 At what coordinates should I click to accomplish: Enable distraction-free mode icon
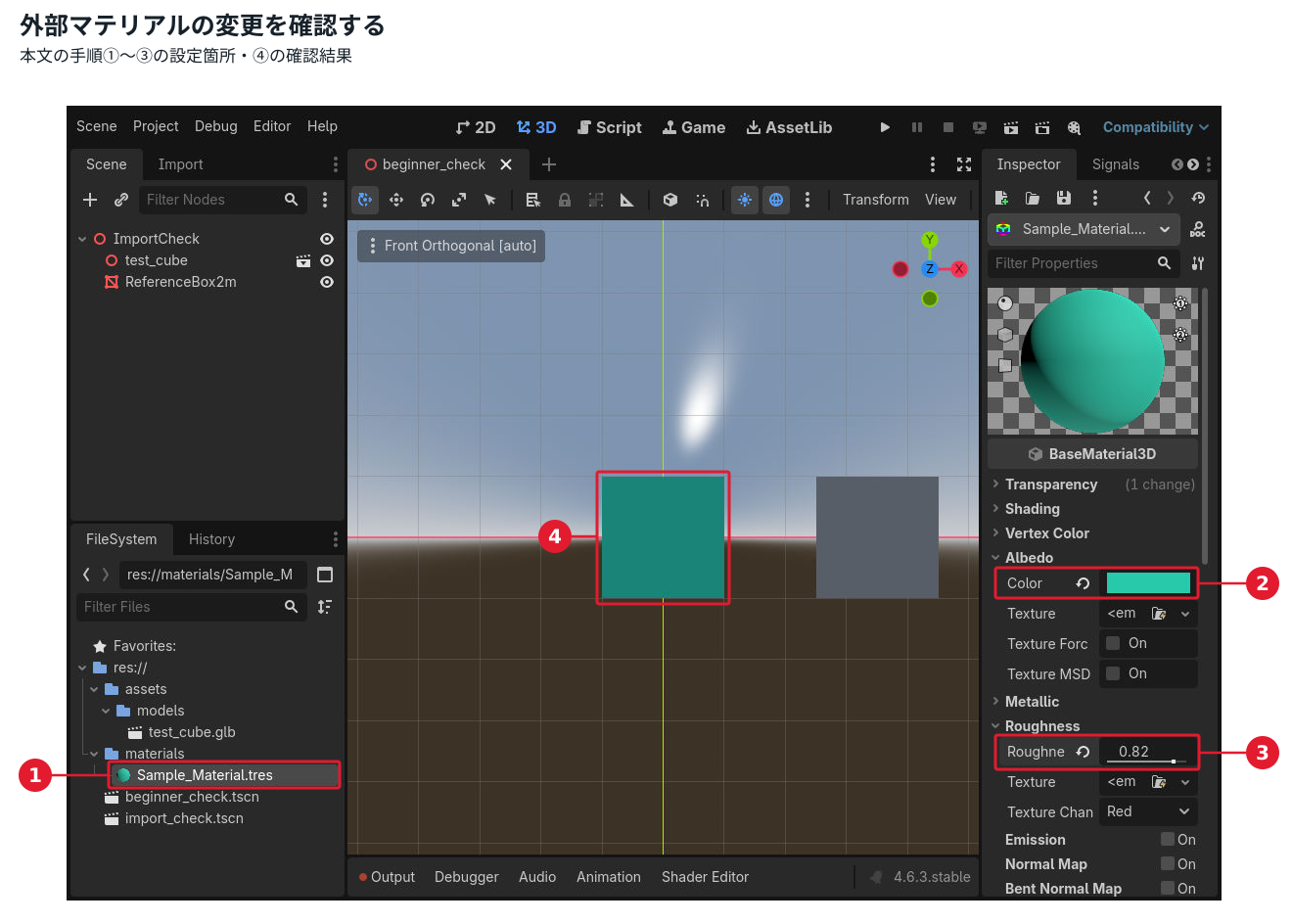(964, 164)
